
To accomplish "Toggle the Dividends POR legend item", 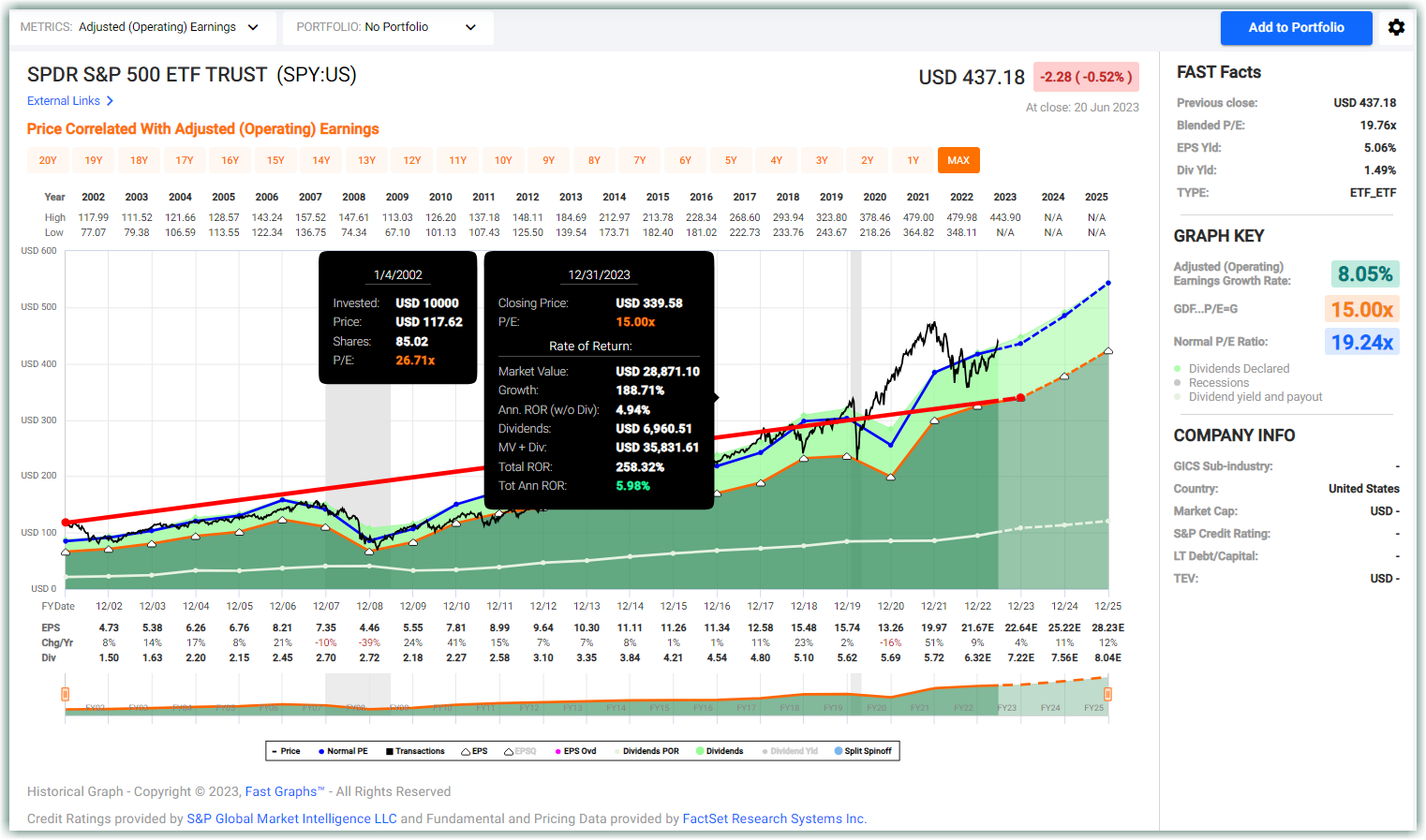I will (646, 751).
